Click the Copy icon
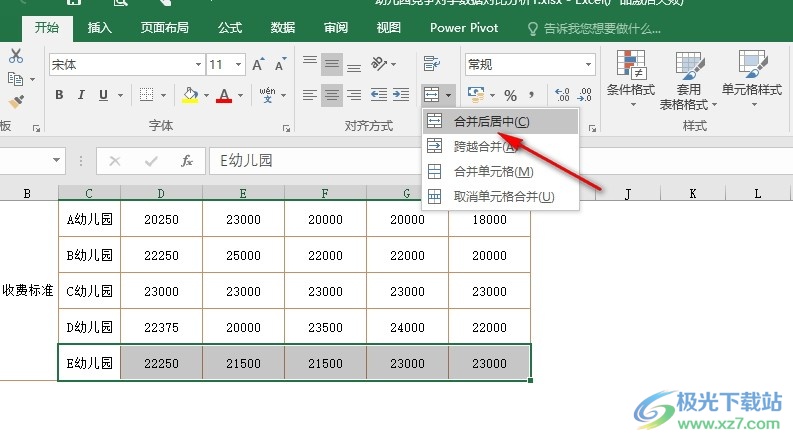Image resolution: width=793 pixels, height=440 pixels. click(15, 79)
